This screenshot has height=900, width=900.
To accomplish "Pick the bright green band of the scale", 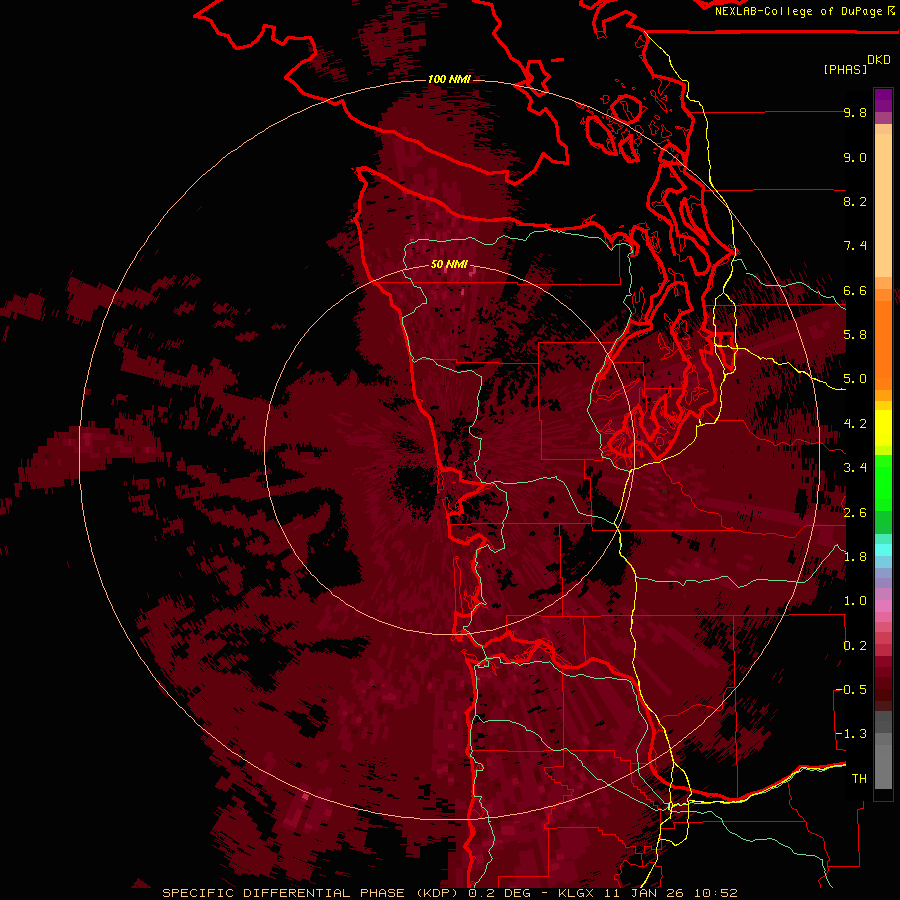I will (x=883, y=482).
